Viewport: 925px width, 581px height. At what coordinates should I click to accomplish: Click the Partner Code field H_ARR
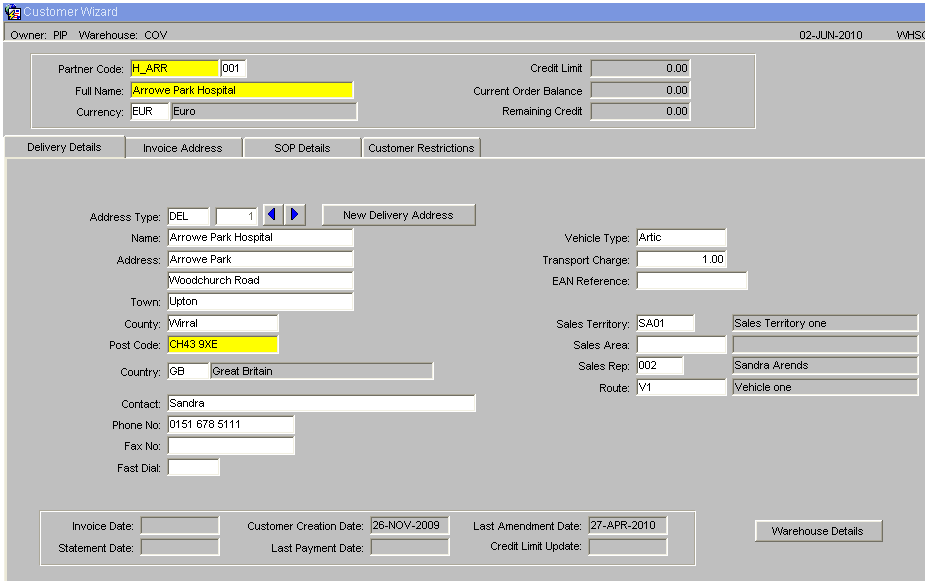175,68
